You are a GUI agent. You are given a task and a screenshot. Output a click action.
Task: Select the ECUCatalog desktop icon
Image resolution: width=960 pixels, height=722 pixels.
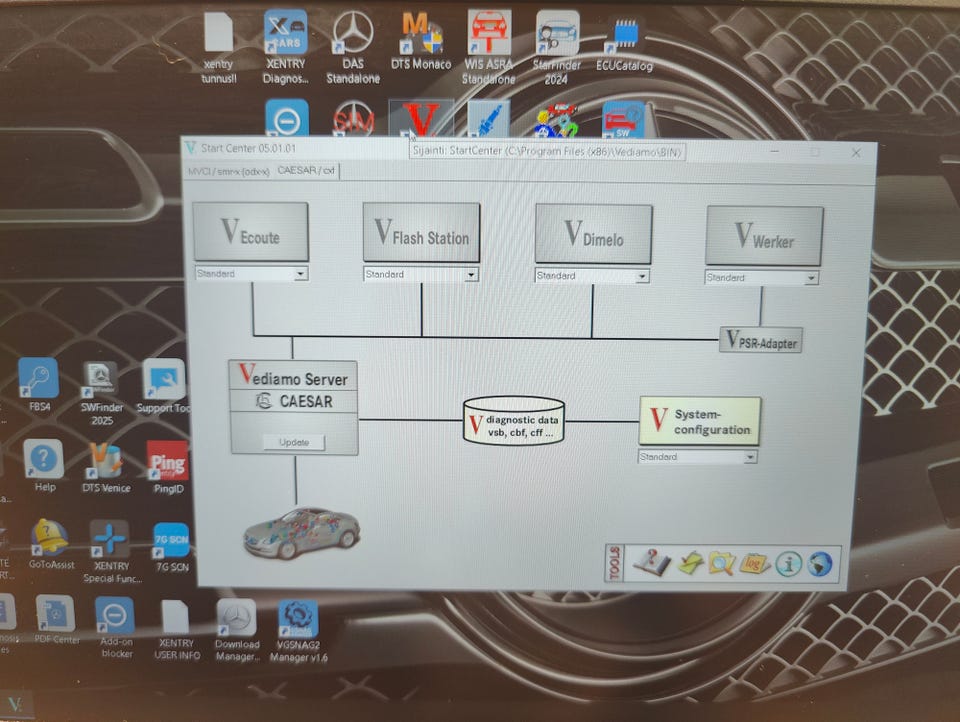(x=624, y=45)
